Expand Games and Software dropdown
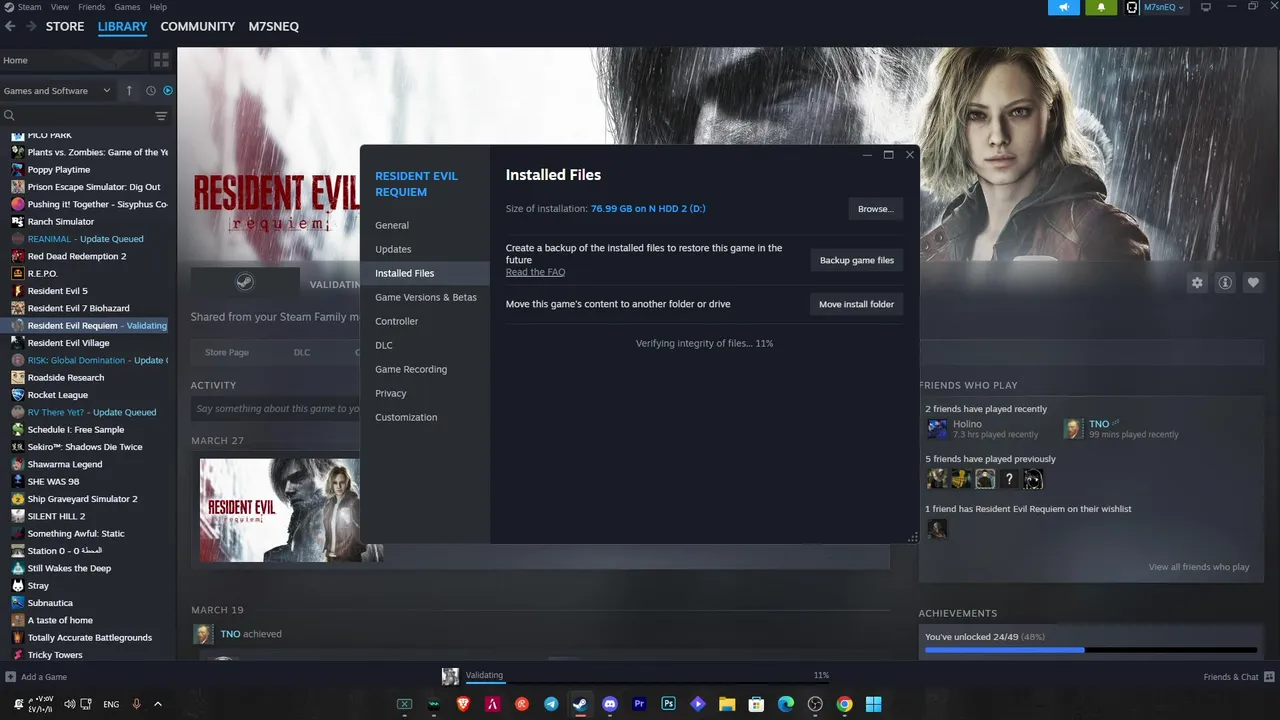 pyautogui.click(x=57, y=91)
